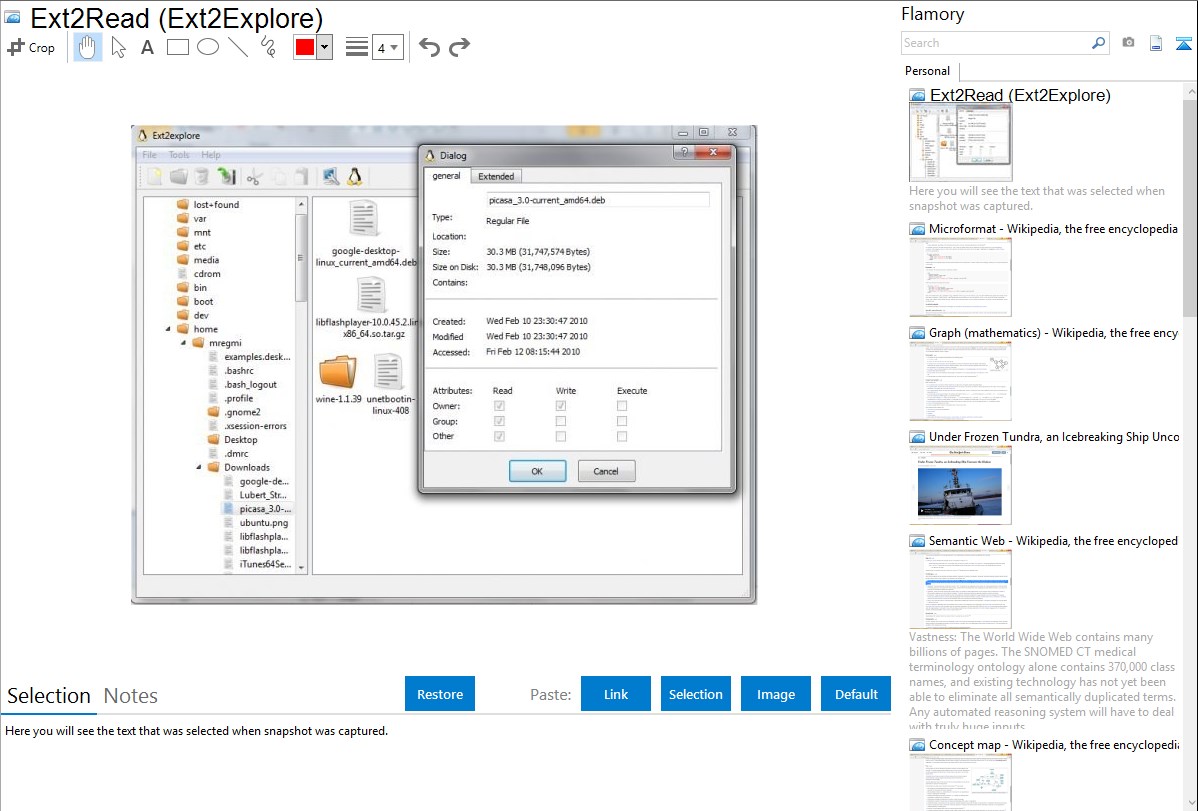Select the freehand scribble tool
This screenshot has width=1198, height=811.
(267, 47)
